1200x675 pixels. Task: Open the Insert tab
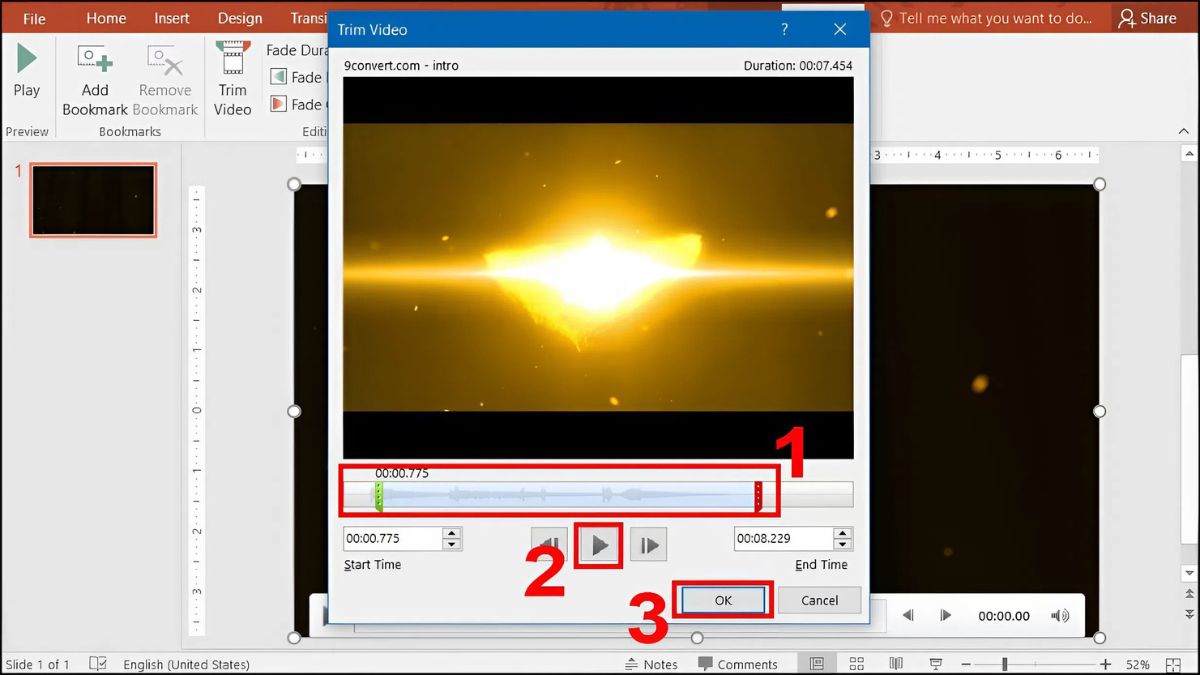[x=172, y=18]
